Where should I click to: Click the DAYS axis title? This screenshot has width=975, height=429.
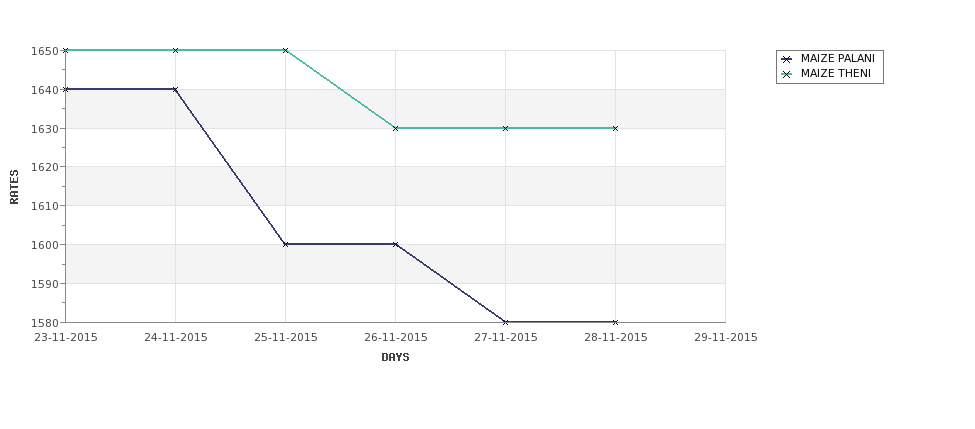tap(395, 358)
